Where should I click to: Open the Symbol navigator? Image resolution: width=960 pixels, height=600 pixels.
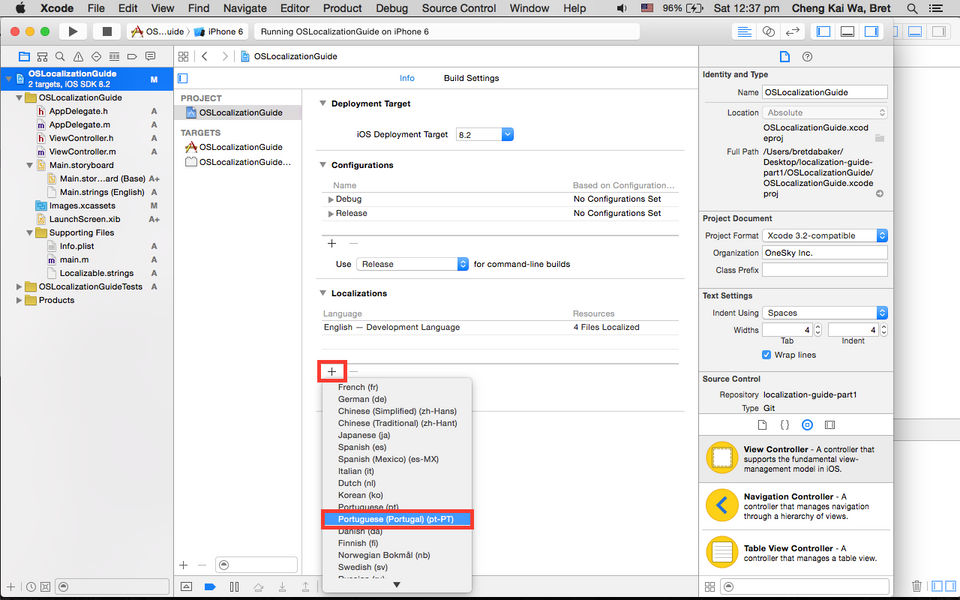click(42, 56)
